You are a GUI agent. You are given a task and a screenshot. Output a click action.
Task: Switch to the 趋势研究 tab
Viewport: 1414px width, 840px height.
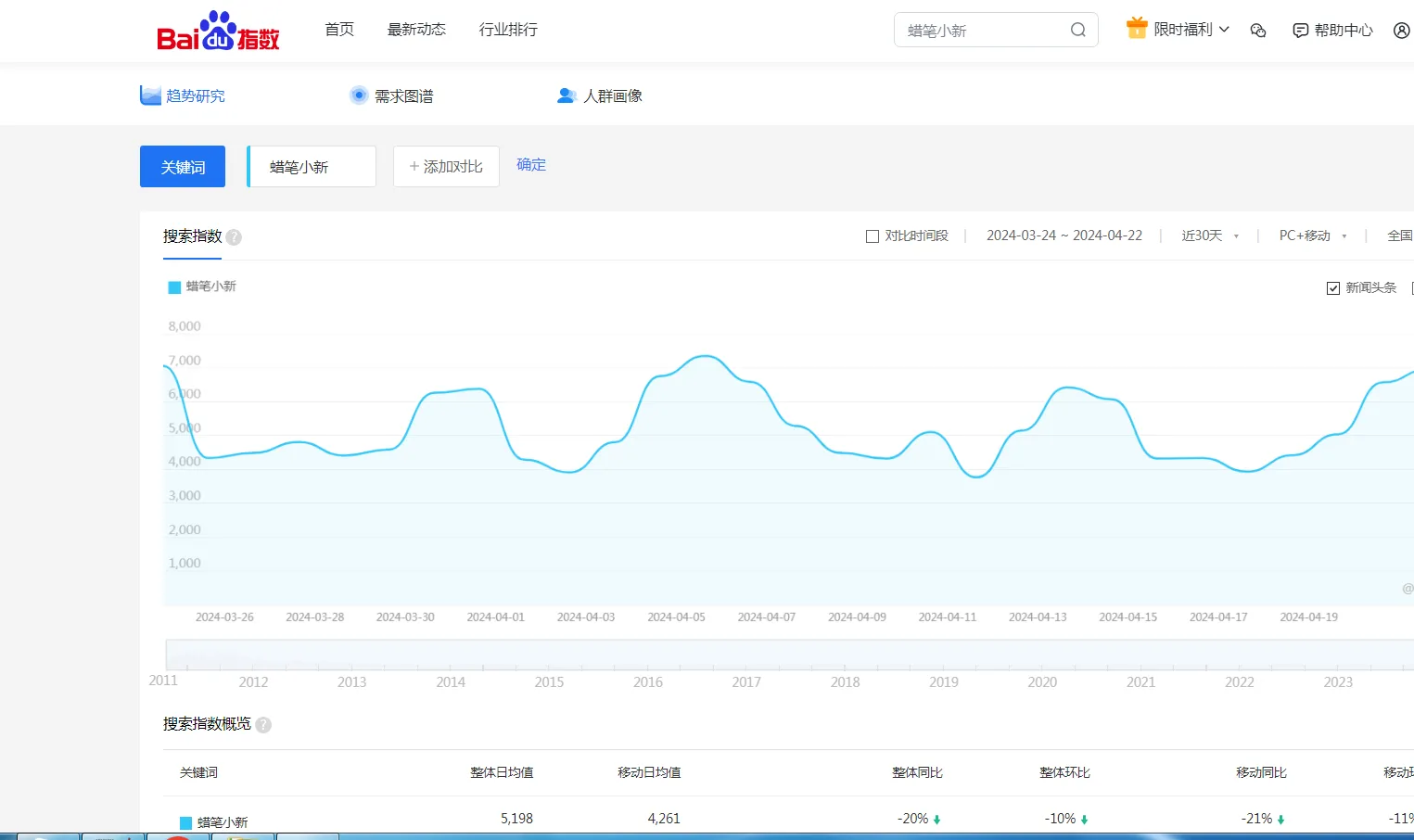183,95
